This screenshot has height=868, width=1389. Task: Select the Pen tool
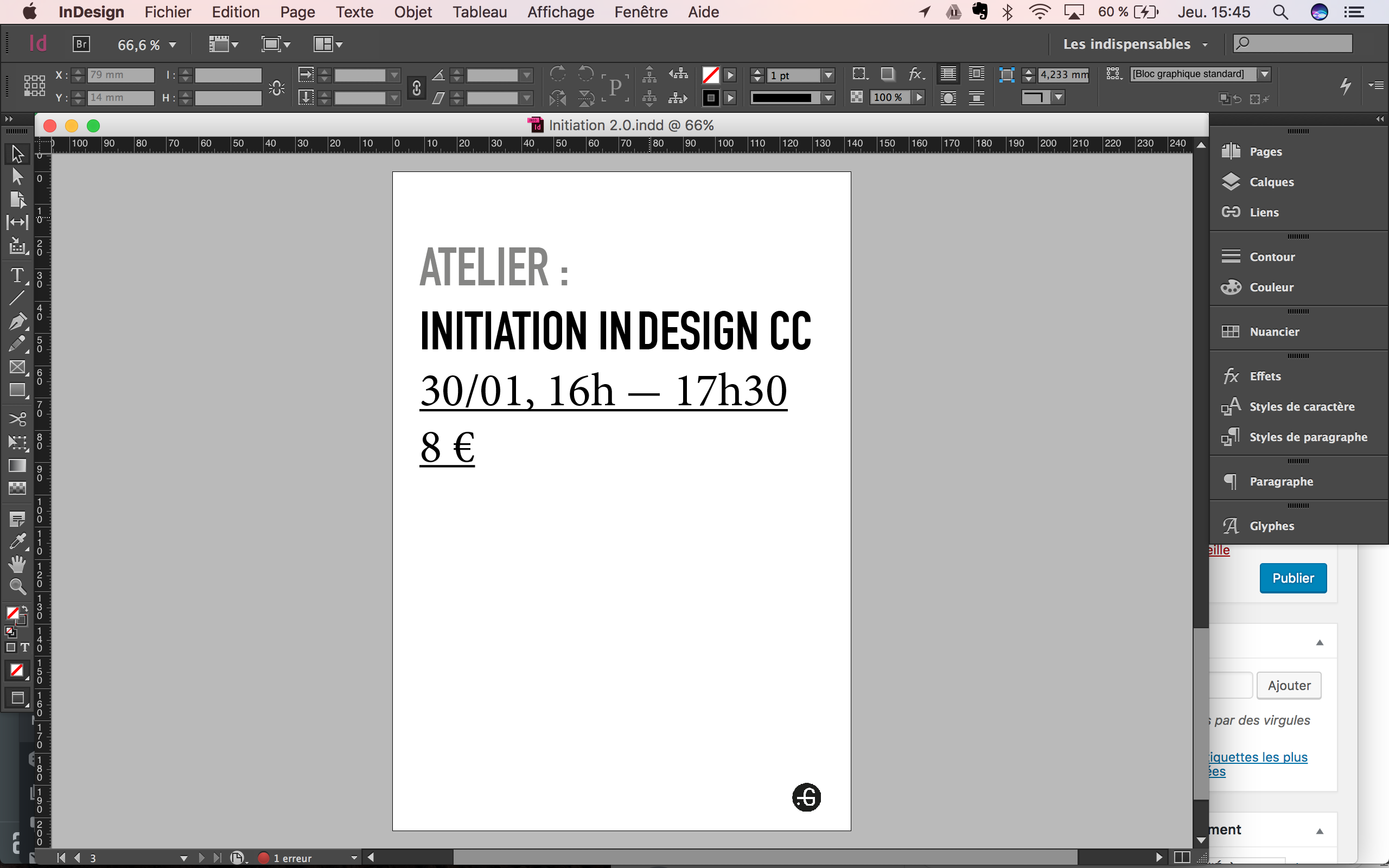17,321
